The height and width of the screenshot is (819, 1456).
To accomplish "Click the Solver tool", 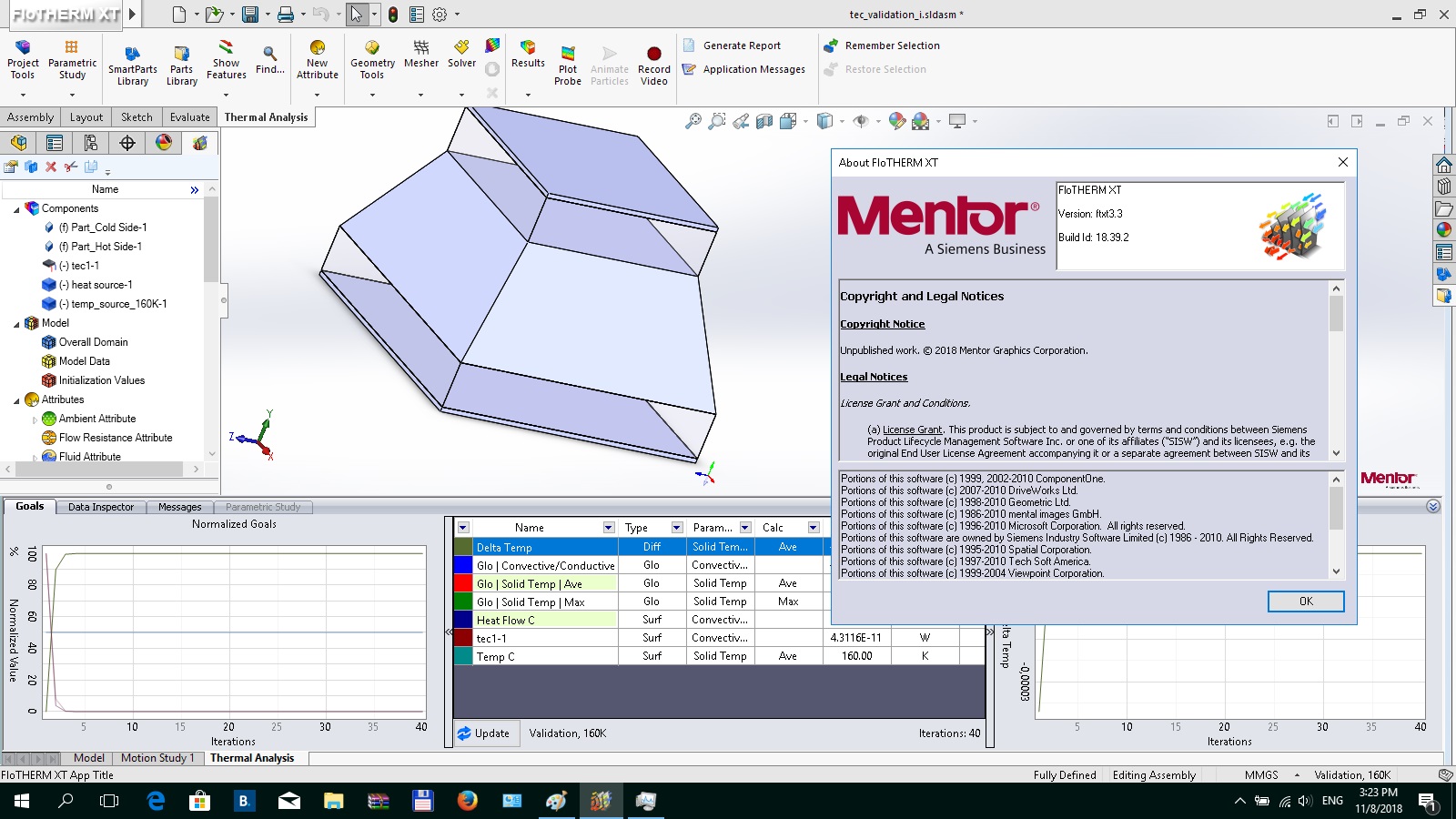I will (x=461, y=55).
